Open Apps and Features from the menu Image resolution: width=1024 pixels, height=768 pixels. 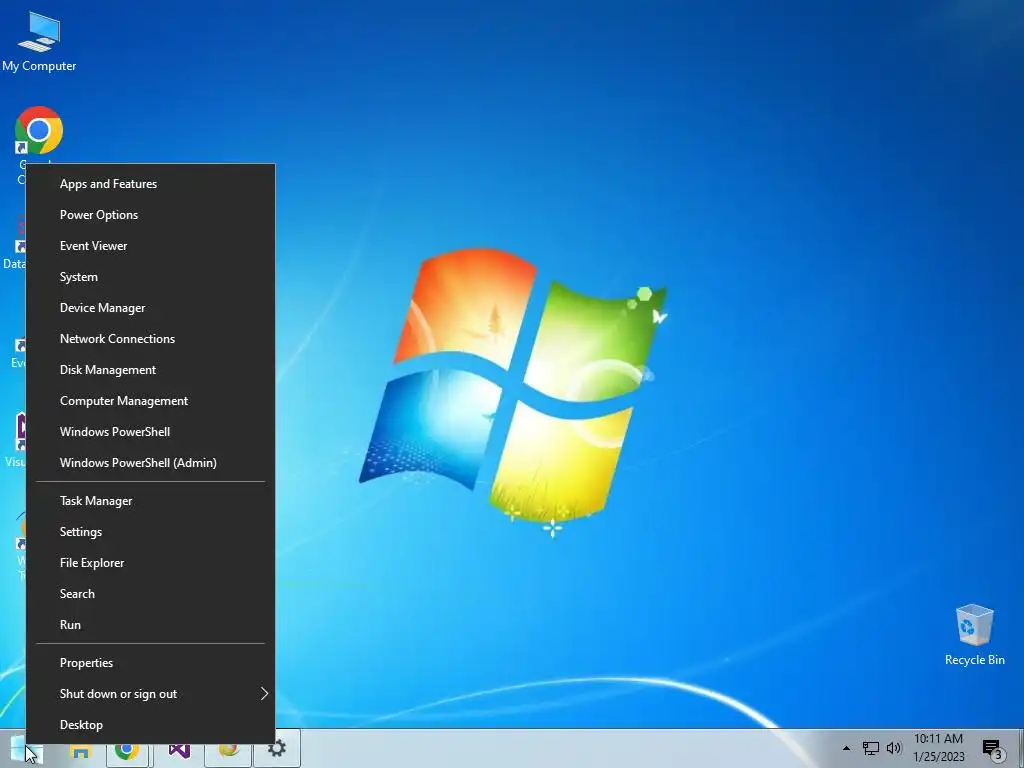pos(150,184)
